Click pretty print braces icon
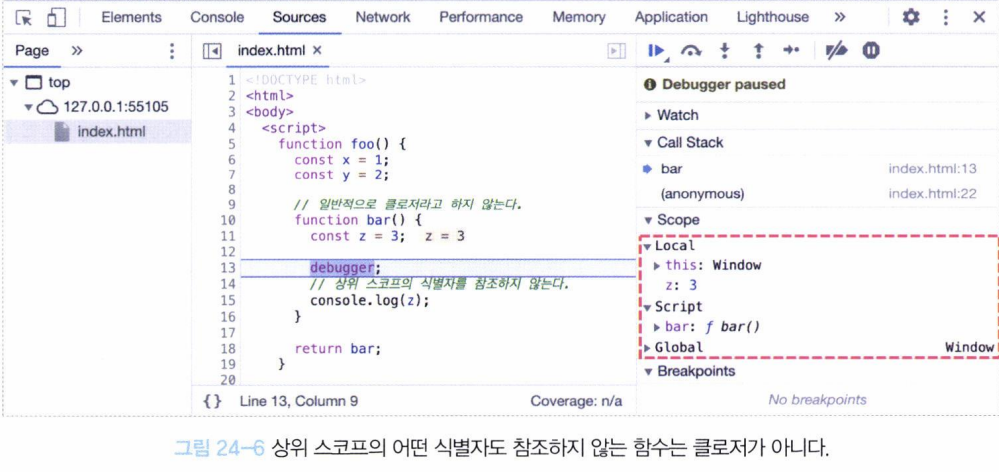Viewport: 999px width, 472px height. [x=212, y=401]
